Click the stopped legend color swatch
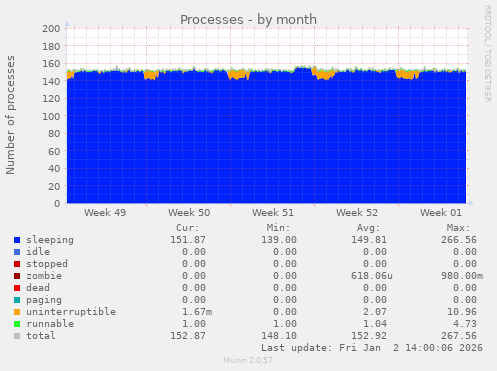The image size is (497, 371). (17, 264)
